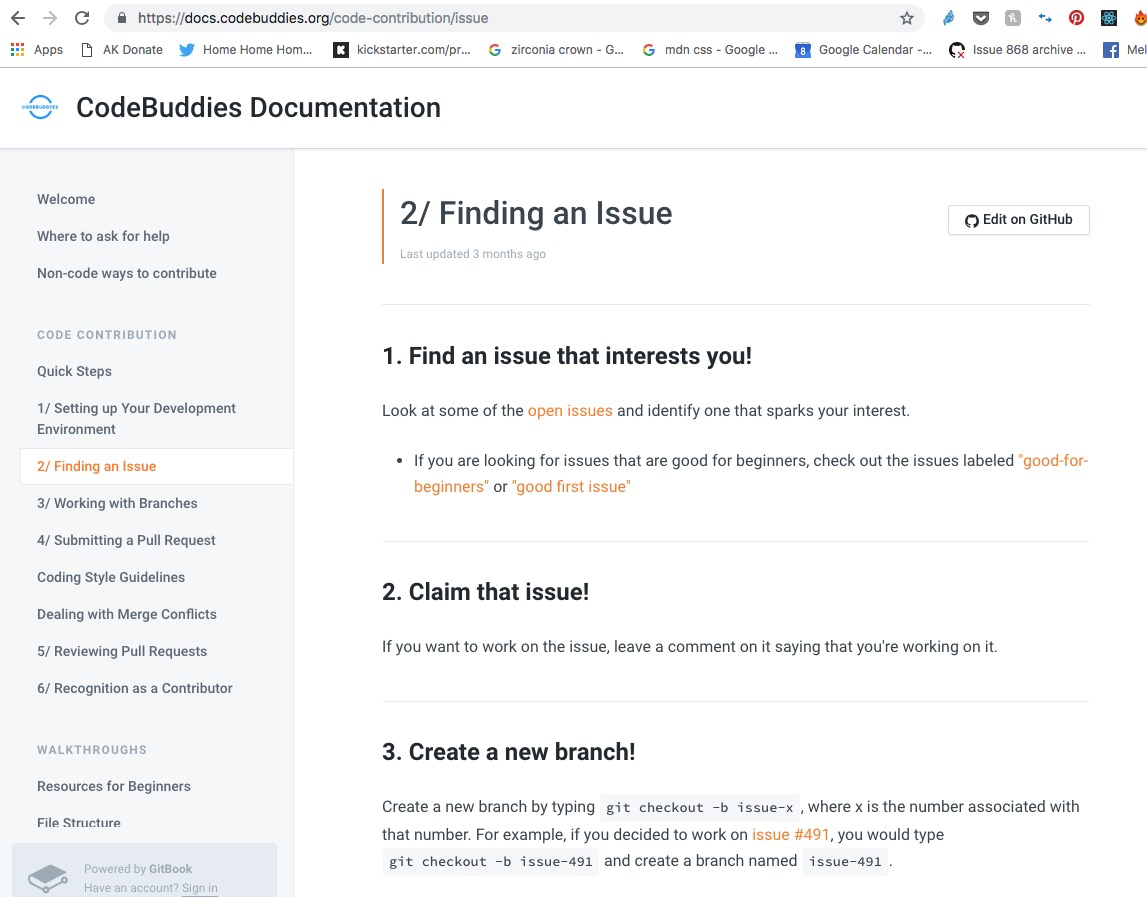
Task: Open the "open issues" link
Action: pyautogui.click(x=570, y=410)
